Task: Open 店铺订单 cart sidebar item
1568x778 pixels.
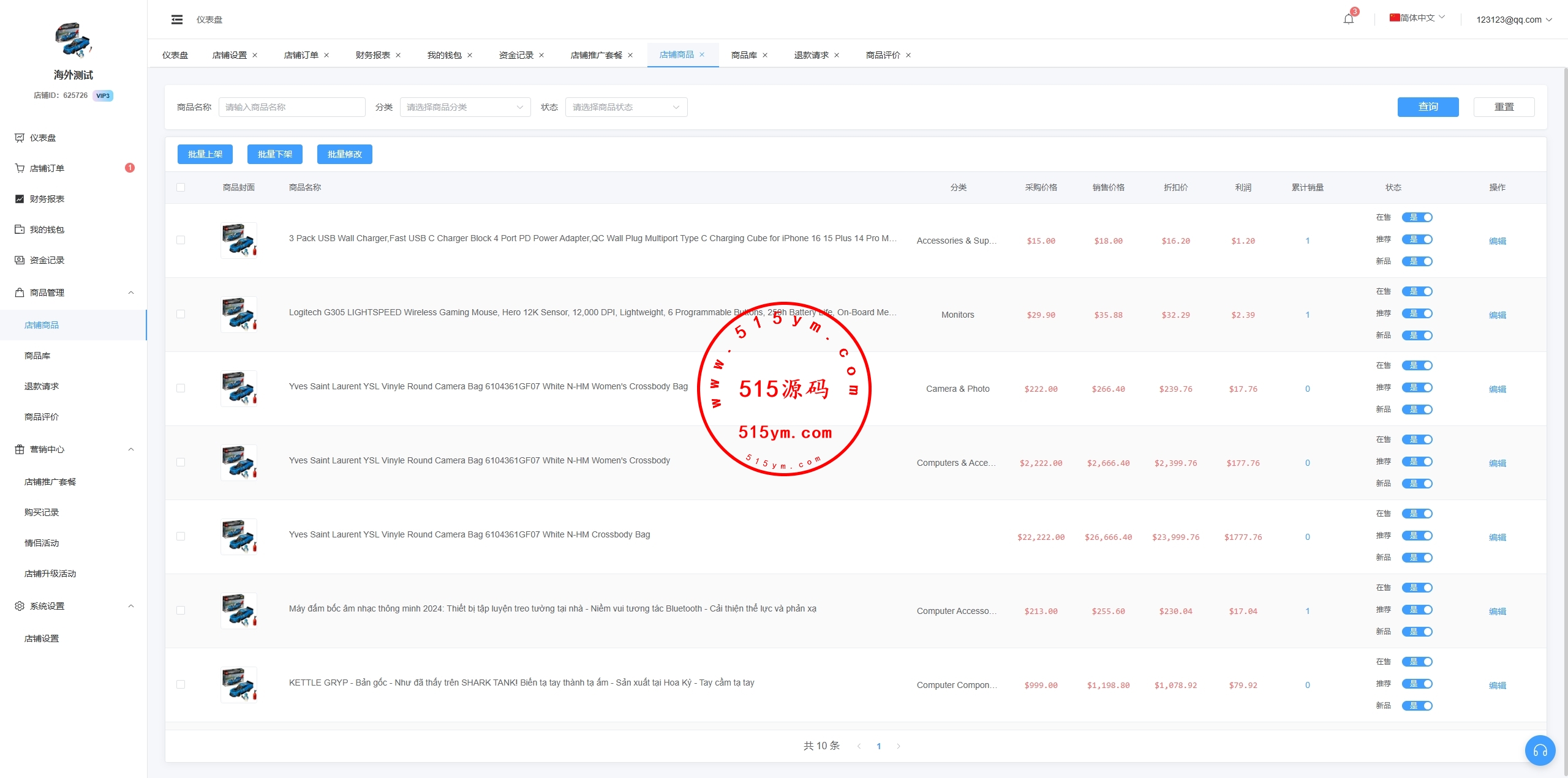Action: (x=47, y=168)
